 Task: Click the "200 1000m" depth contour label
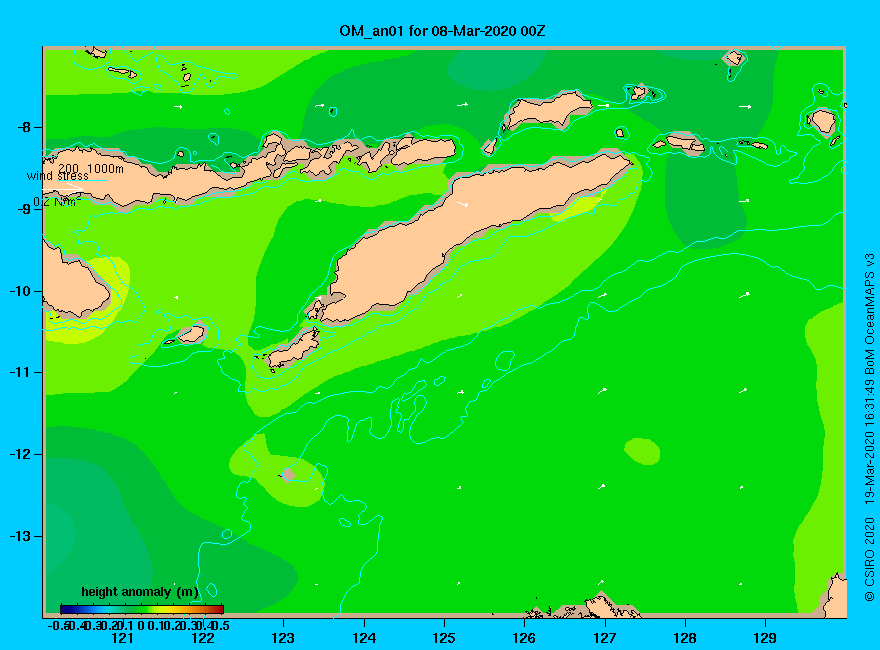point(91,168)
